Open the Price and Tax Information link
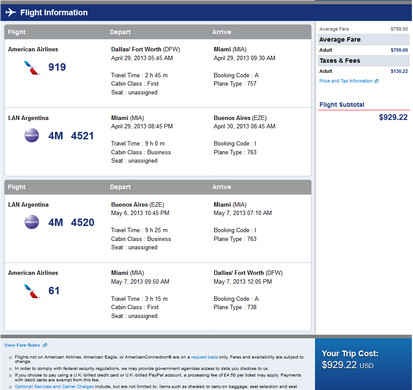Image resolution: width=413 pixels, height=390 pixels. (x=346, y=81)
